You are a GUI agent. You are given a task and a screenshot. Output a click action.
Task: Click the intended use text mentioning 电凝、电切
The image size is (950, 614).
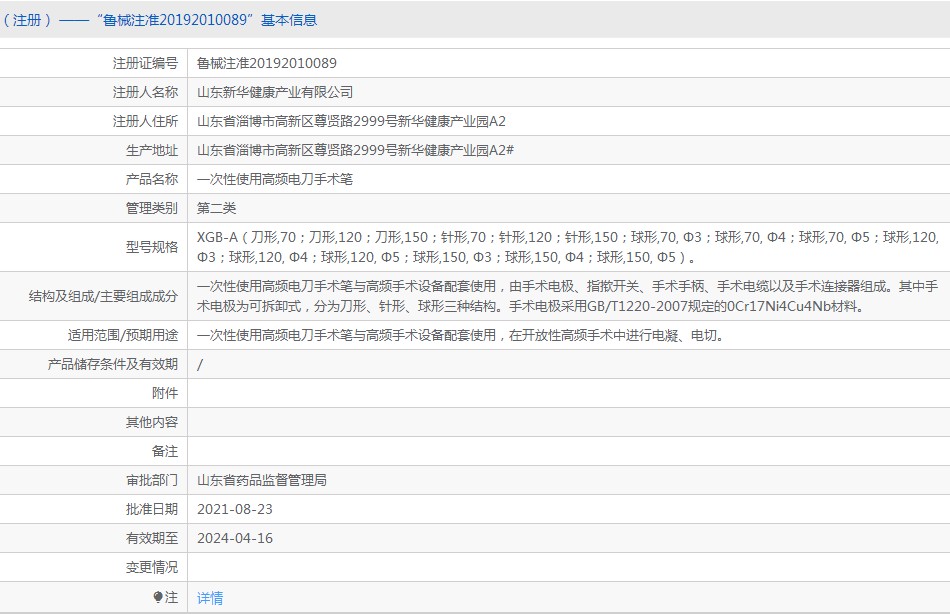tap(460, 335)
